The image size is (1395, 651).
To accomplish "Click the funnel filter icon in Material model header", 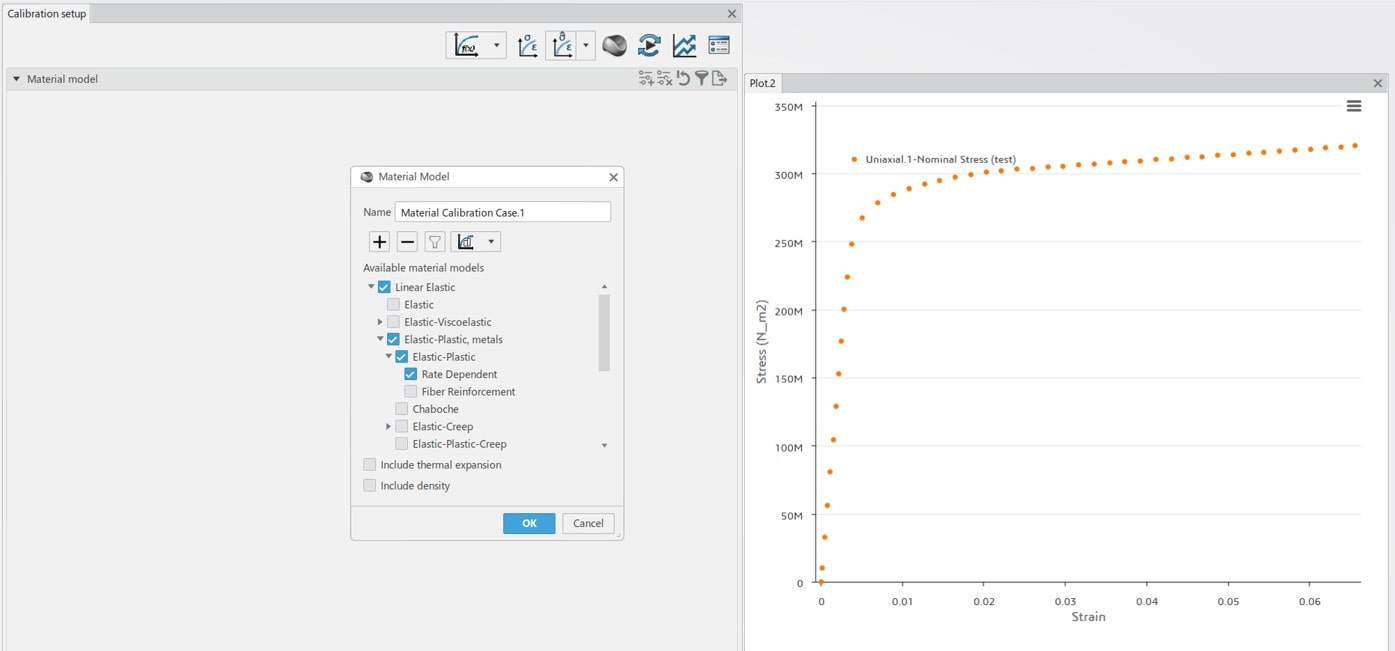I will (x=701, y=78).
